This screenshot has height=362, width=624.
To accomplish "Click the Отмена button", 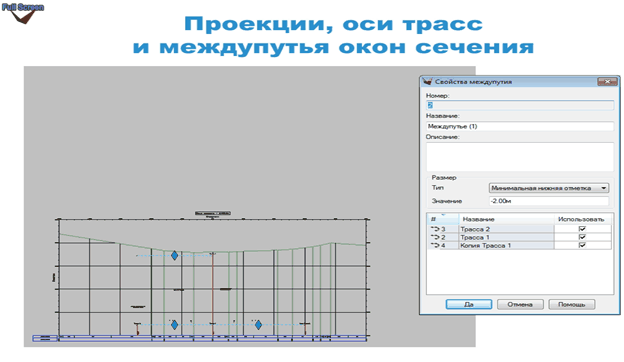I will tap(520, 304).
